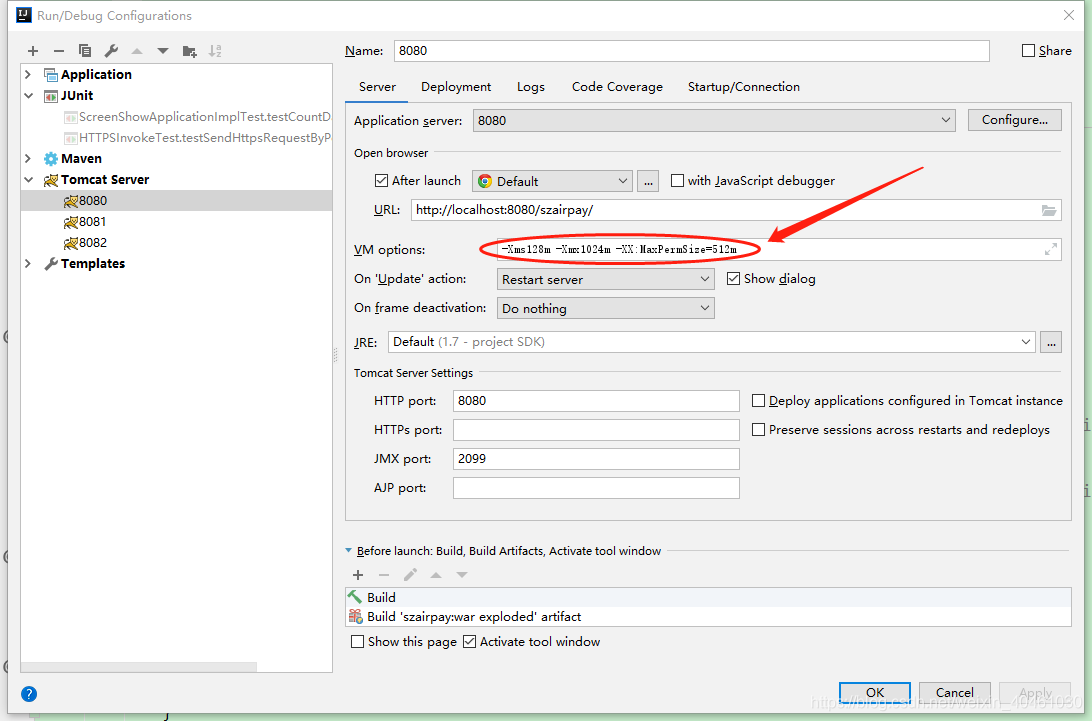The height and width of the screenshot is (721, 1092).
Task: Open the On 'Update' action dropdown
Action: (605, 279)
